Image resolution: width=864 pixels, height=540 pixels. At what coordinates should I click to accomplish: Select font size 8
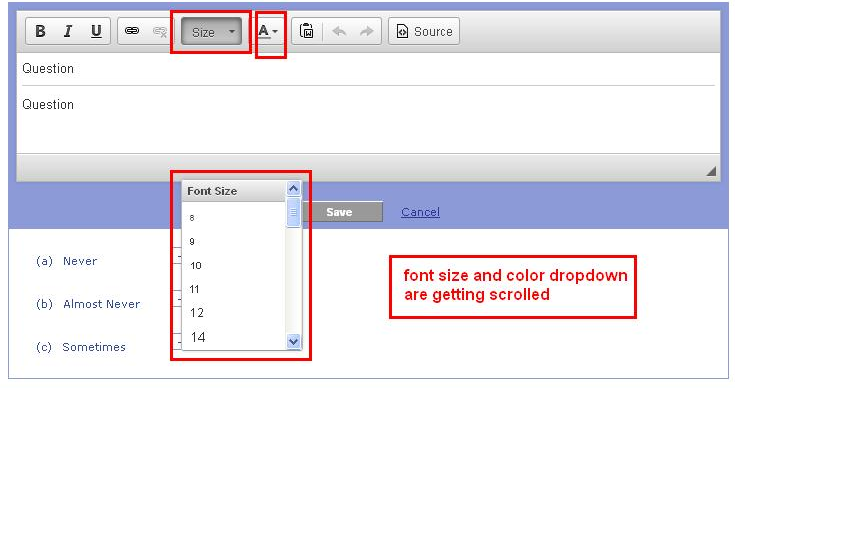(x=192, y=217)
